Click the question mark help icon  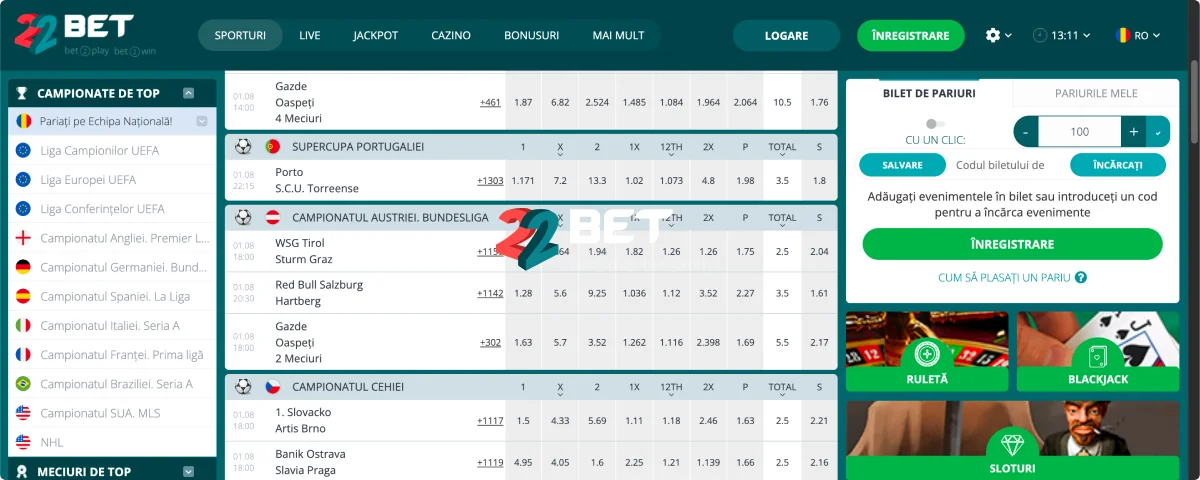[x=1081, y=278]
